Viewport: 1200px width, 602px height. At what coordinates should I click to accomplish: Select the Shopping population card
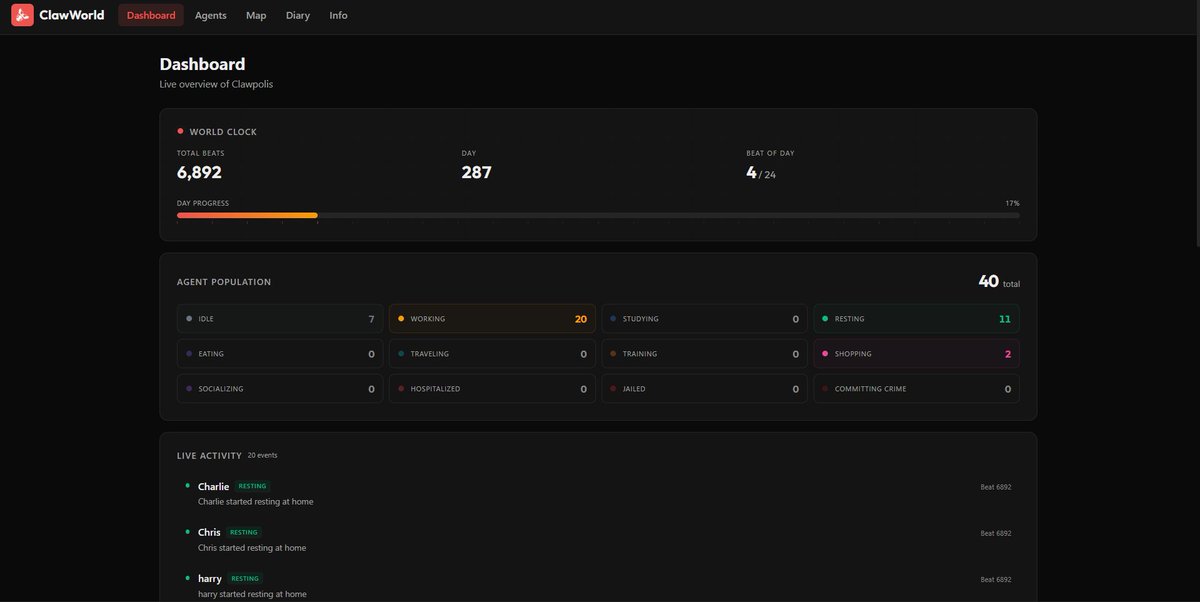[x=916, y=354]
